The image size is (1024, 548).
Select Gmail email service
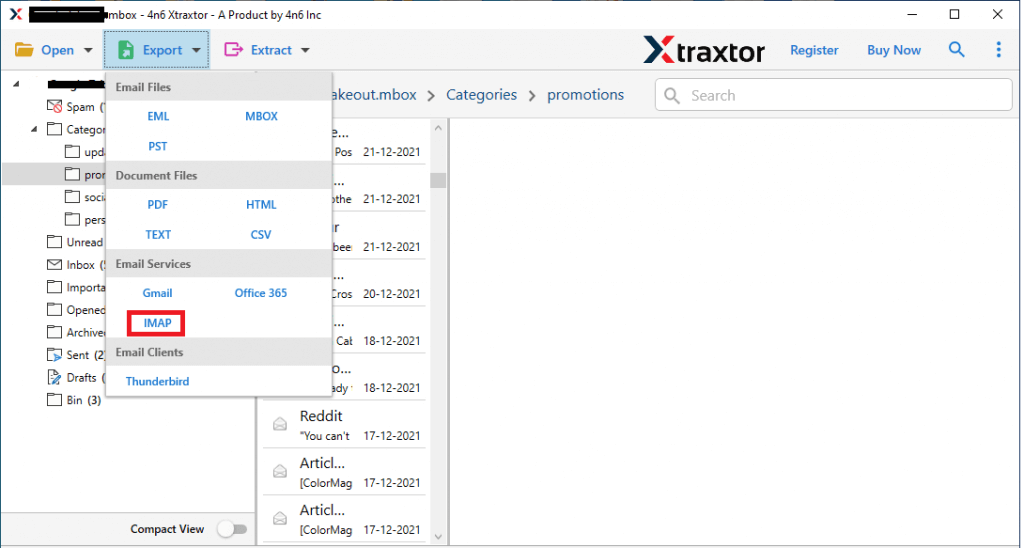[157, 293]
